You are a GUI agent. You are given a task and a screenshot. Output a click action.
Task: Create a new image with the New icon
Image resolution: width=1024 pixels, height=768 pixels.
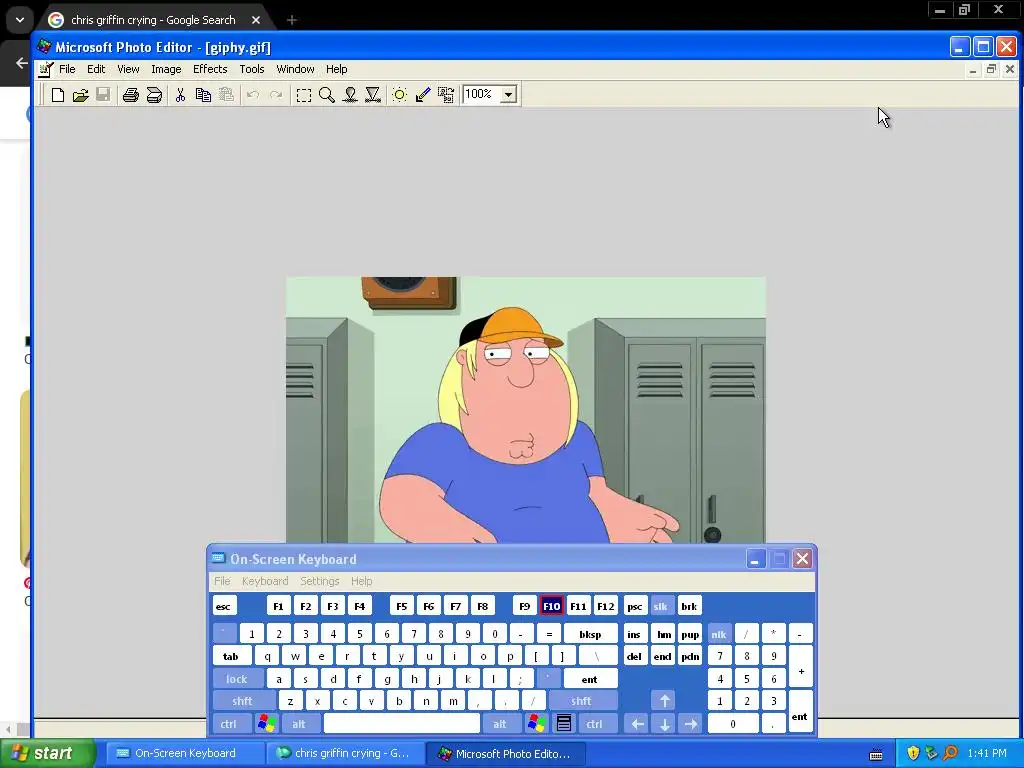(57, 95)
